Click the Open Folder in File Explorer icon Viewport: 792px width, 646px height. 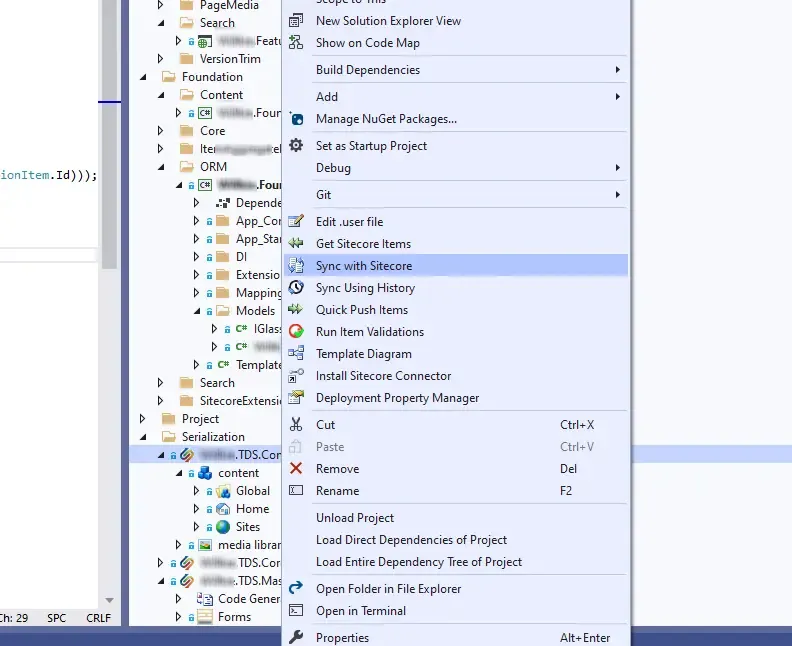296,588
